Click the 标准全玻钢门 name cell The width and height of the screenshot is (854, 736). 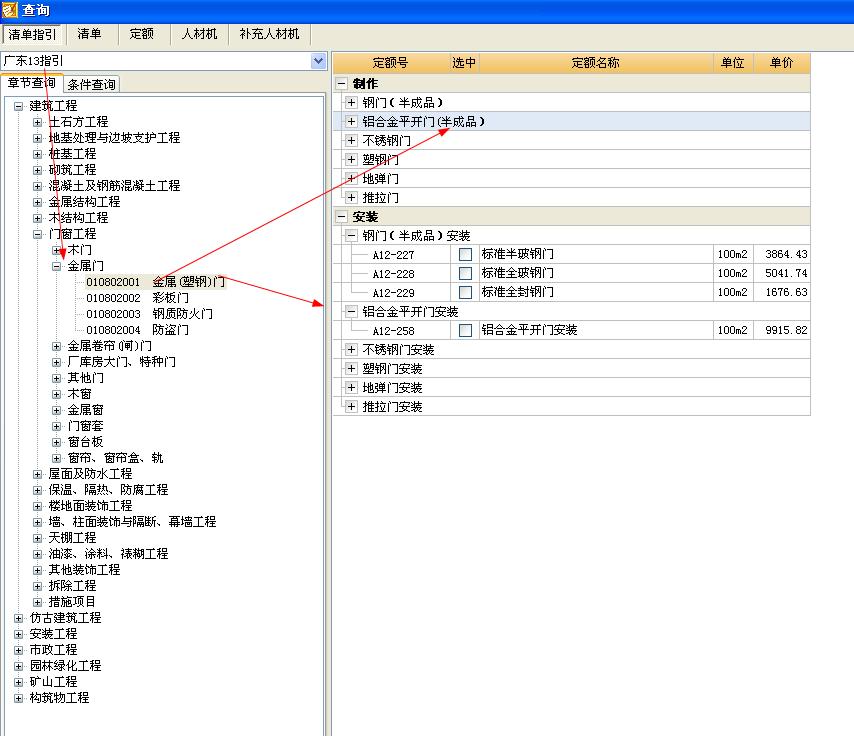(596, 273)
